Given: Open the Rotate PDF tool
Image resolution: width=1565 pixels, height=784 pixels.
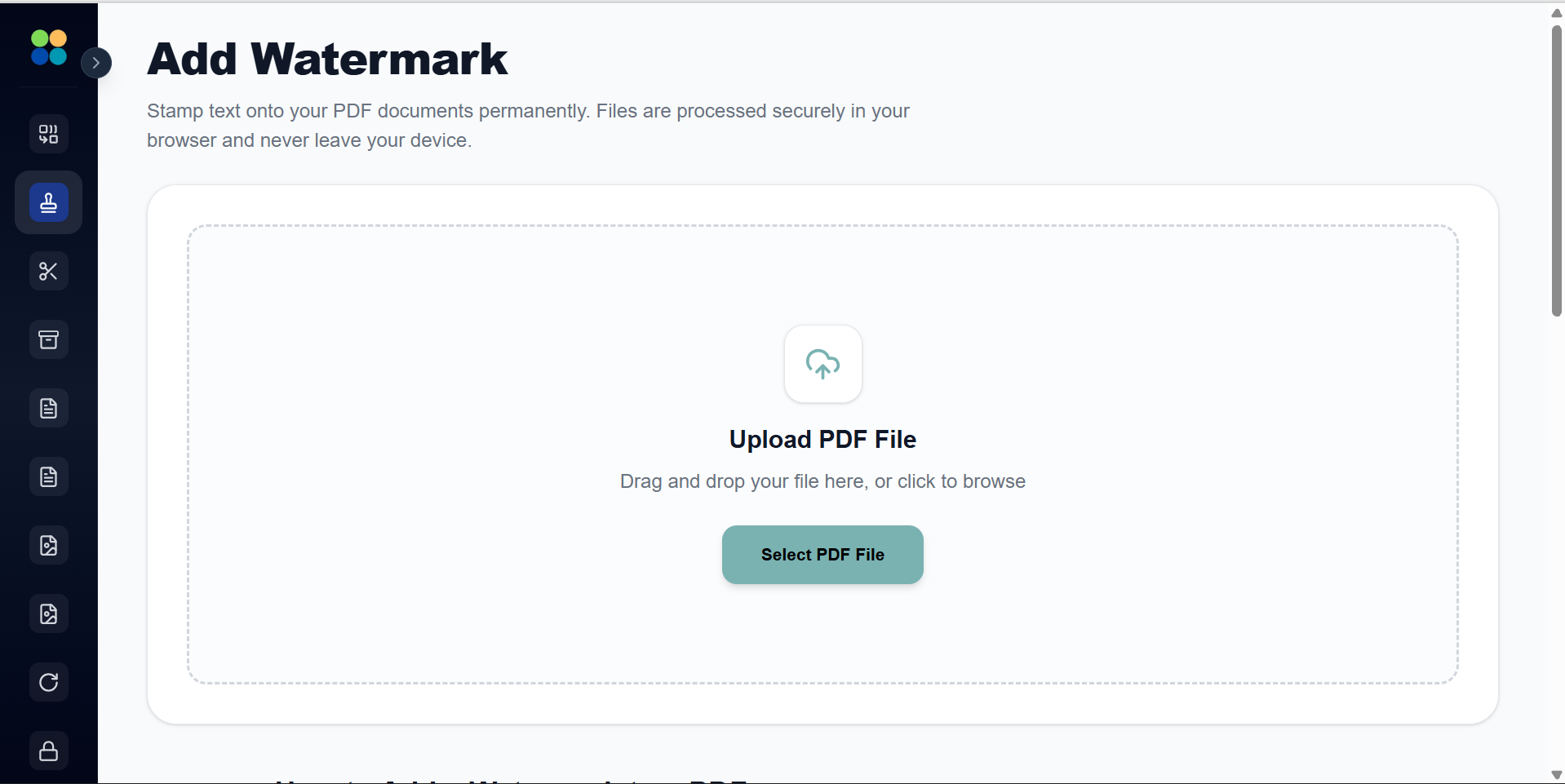Looking at the screenshot, I should [48, 682].
